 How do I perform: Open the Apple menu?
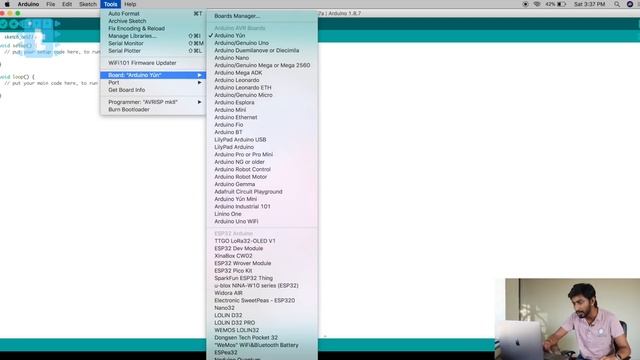[7, 4]
